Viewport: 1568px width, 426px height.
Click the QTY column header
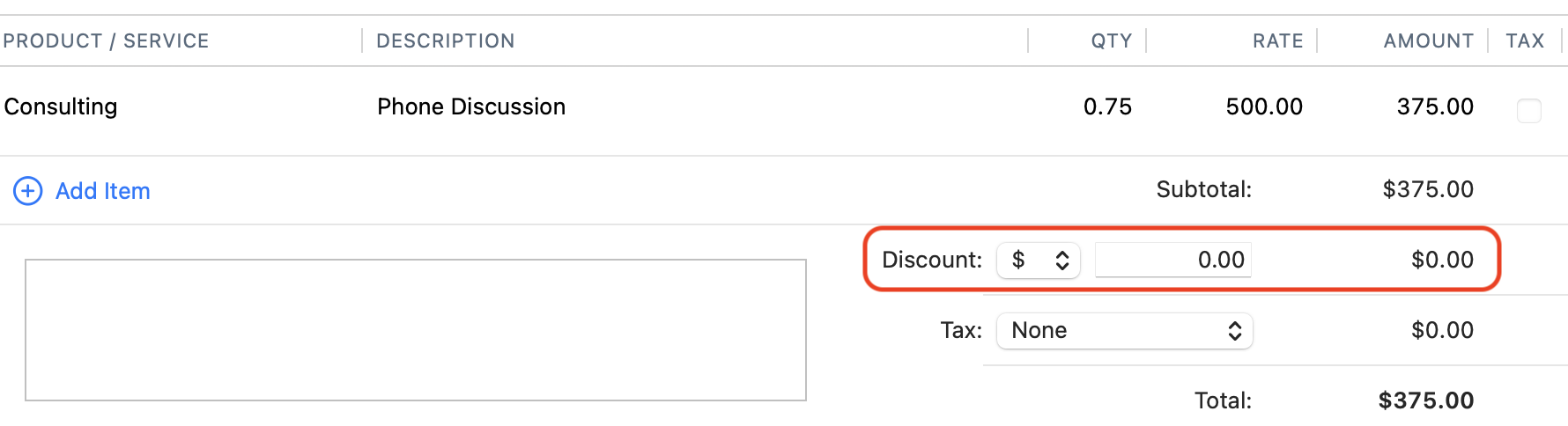click(x=1111, y=41)
